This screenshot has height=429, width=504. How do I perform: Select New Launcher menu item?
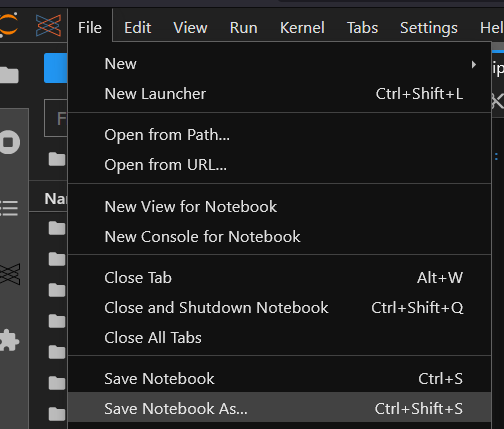pos(279,94)
